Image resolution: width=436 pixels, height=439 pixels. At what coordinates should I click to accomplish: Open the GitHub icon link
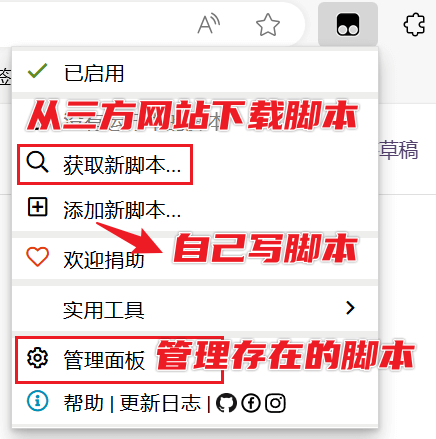click(x=226, y=403)
